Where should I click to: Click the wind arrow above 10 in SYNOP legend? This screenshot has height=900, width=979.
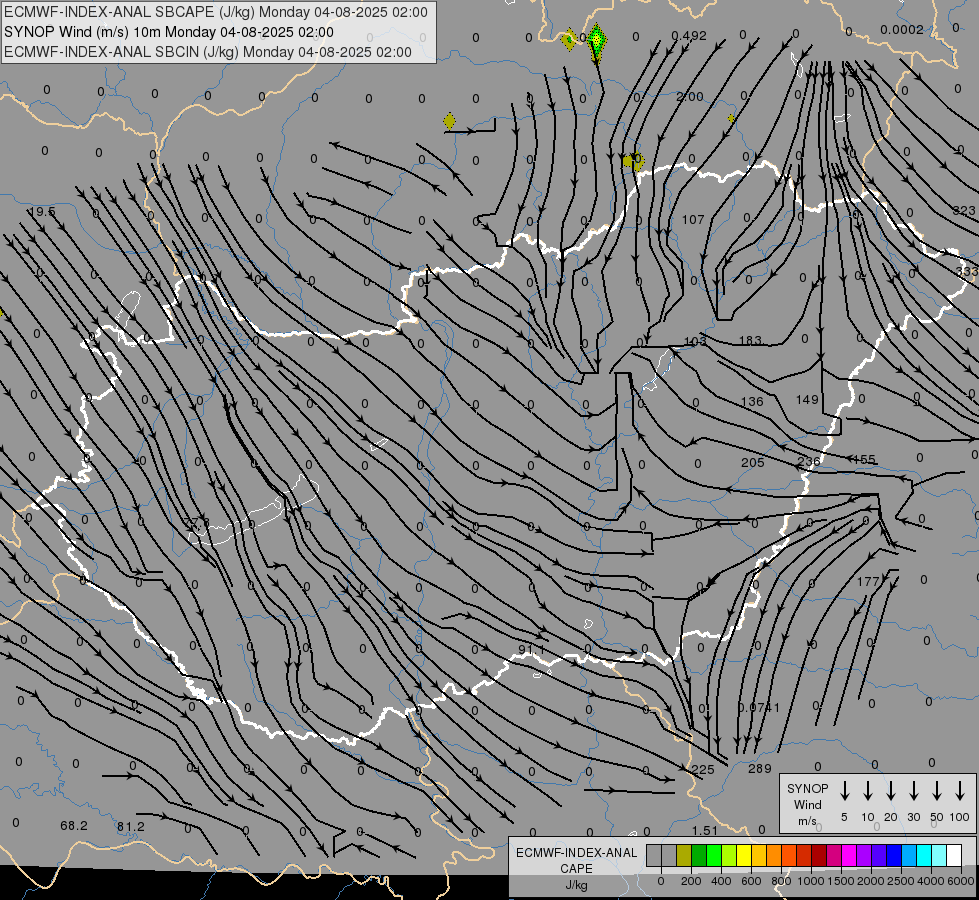pos(867,791)
